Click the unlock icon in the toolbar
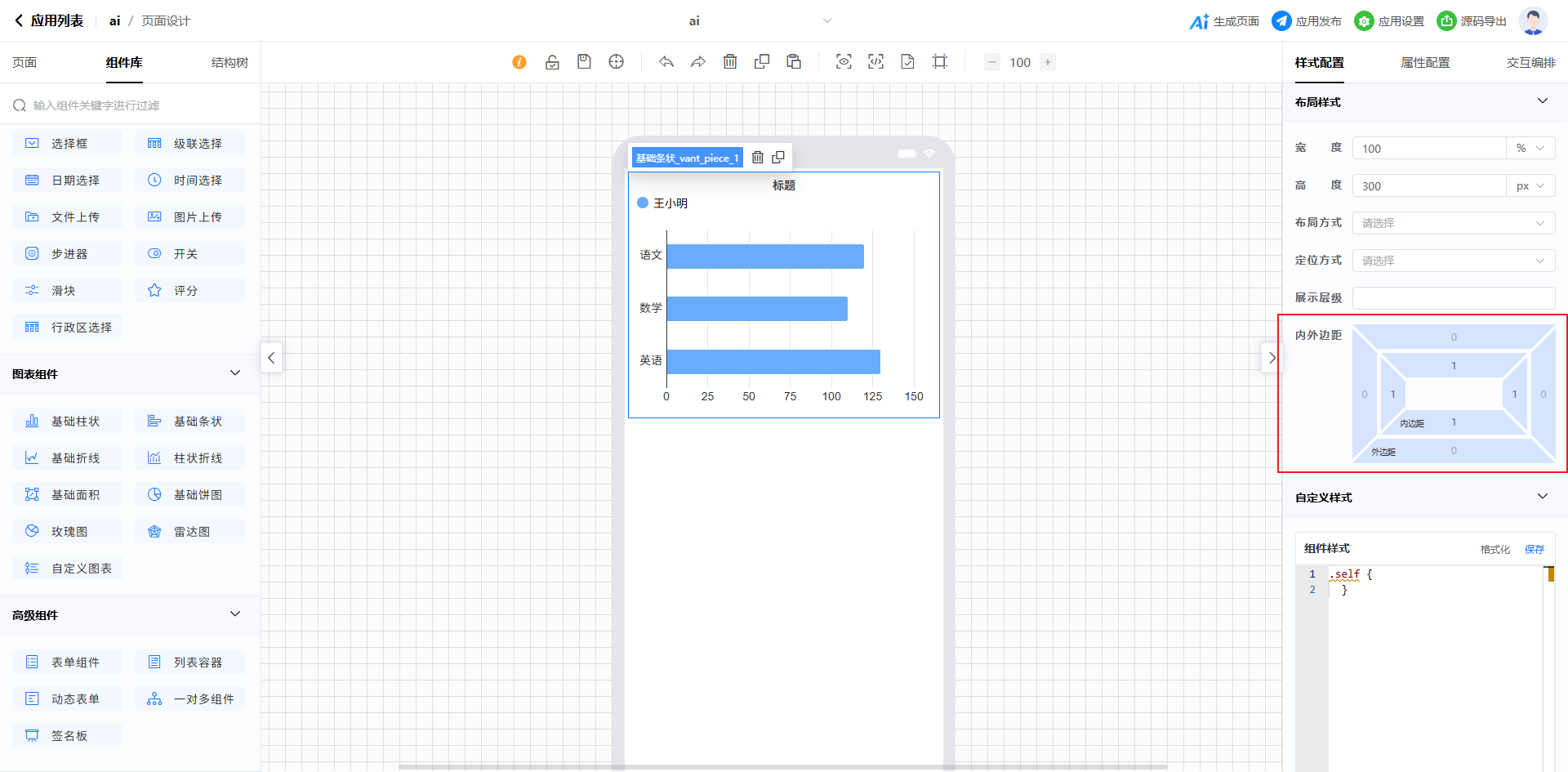This screenshot has height=772, width=1568. pyautogui.click(x=552, y=62)
